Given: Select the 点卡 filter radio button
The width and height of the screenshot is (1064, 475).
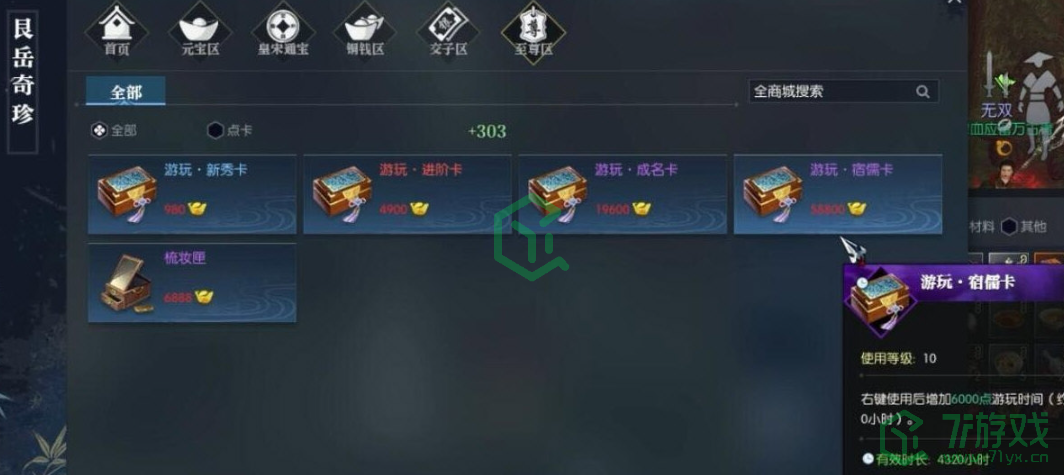Looking at the screenshot, I should (x=216, y=131).
